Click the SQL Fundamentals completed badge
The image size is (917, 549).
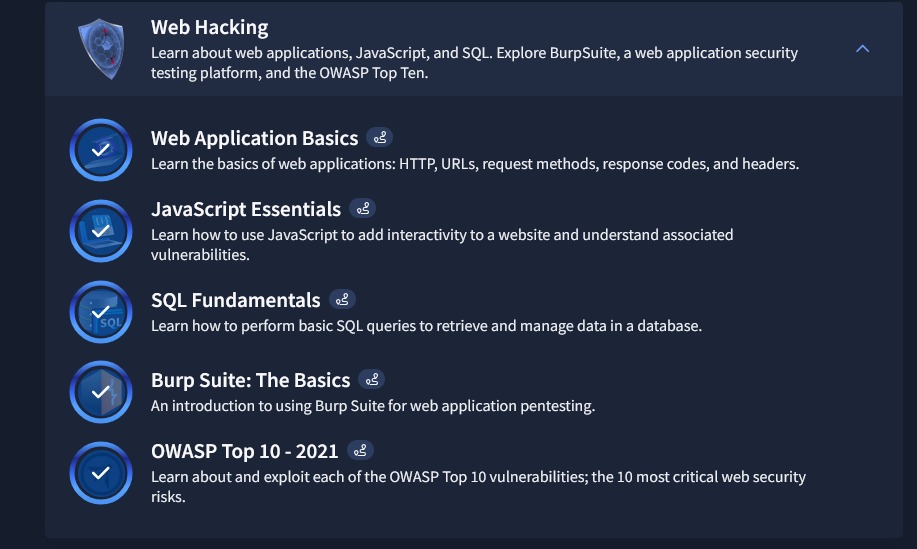click(101, 312)
